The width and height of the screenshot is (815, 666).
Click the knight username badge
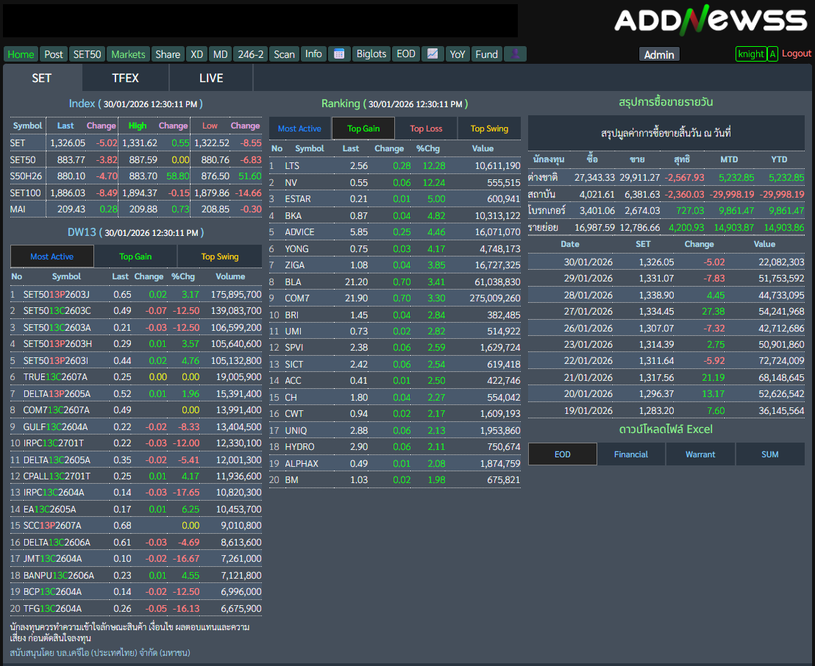pos(750,54)
